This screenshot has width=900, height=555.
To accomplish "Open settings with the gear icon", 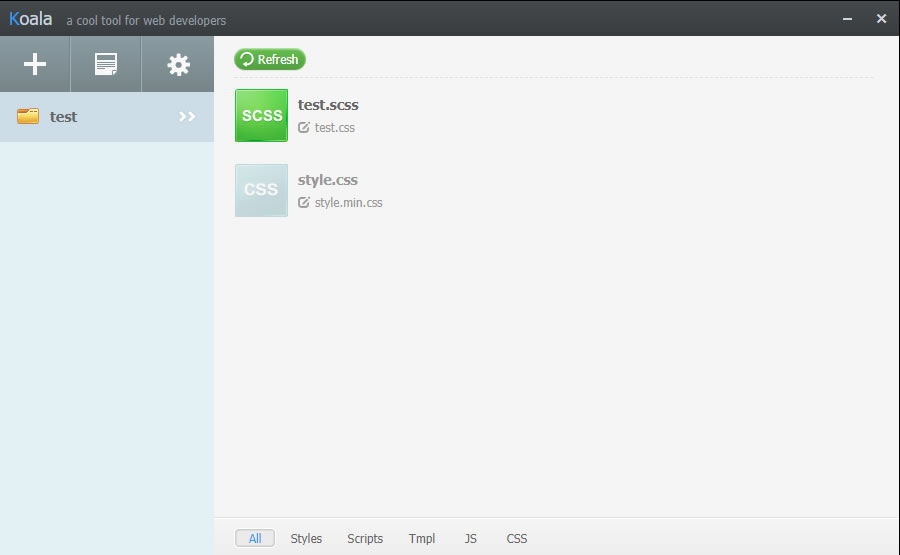I will point(178,65).
